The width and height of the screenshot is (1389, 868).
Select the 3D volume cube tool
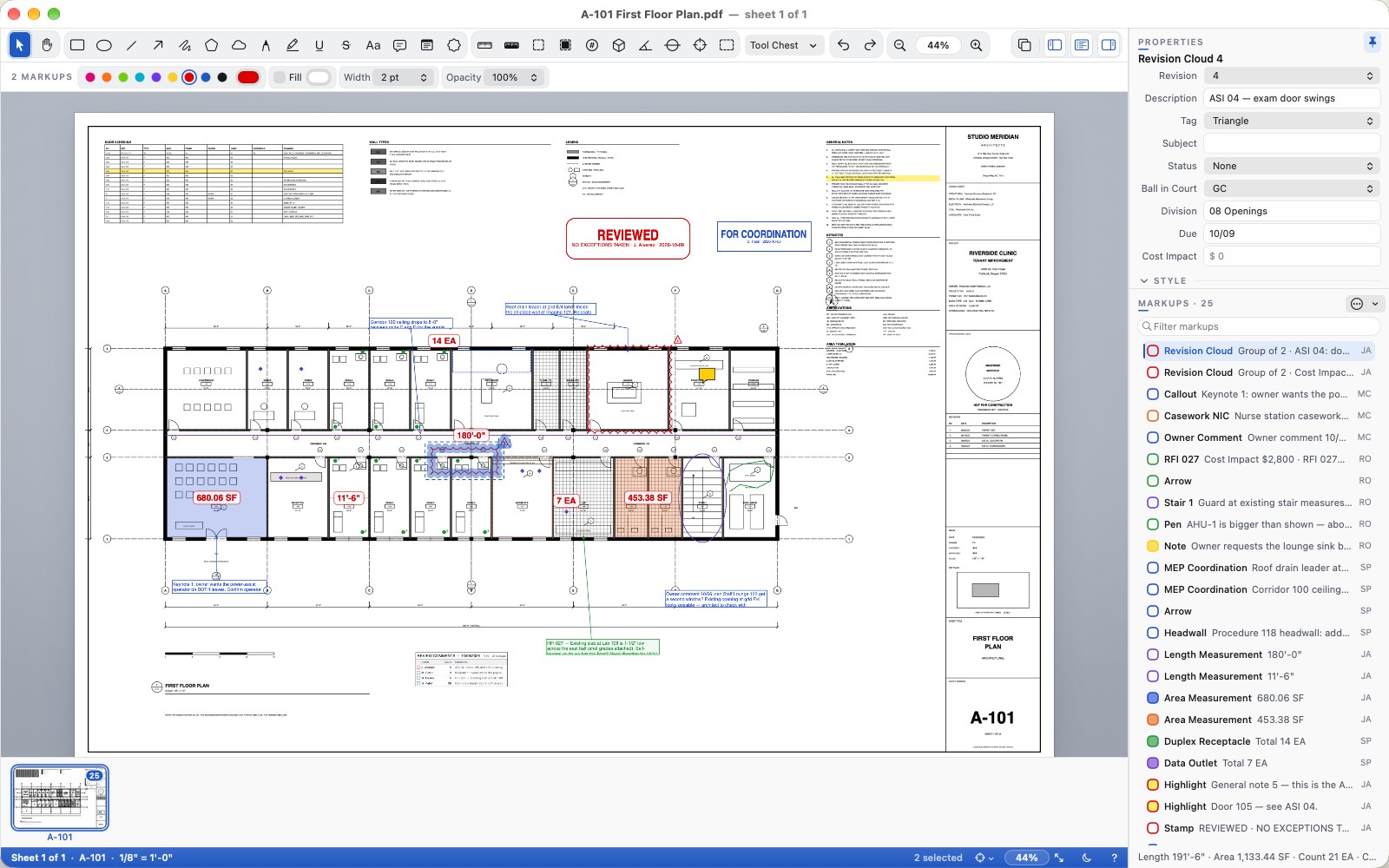(x=619, y=45)
